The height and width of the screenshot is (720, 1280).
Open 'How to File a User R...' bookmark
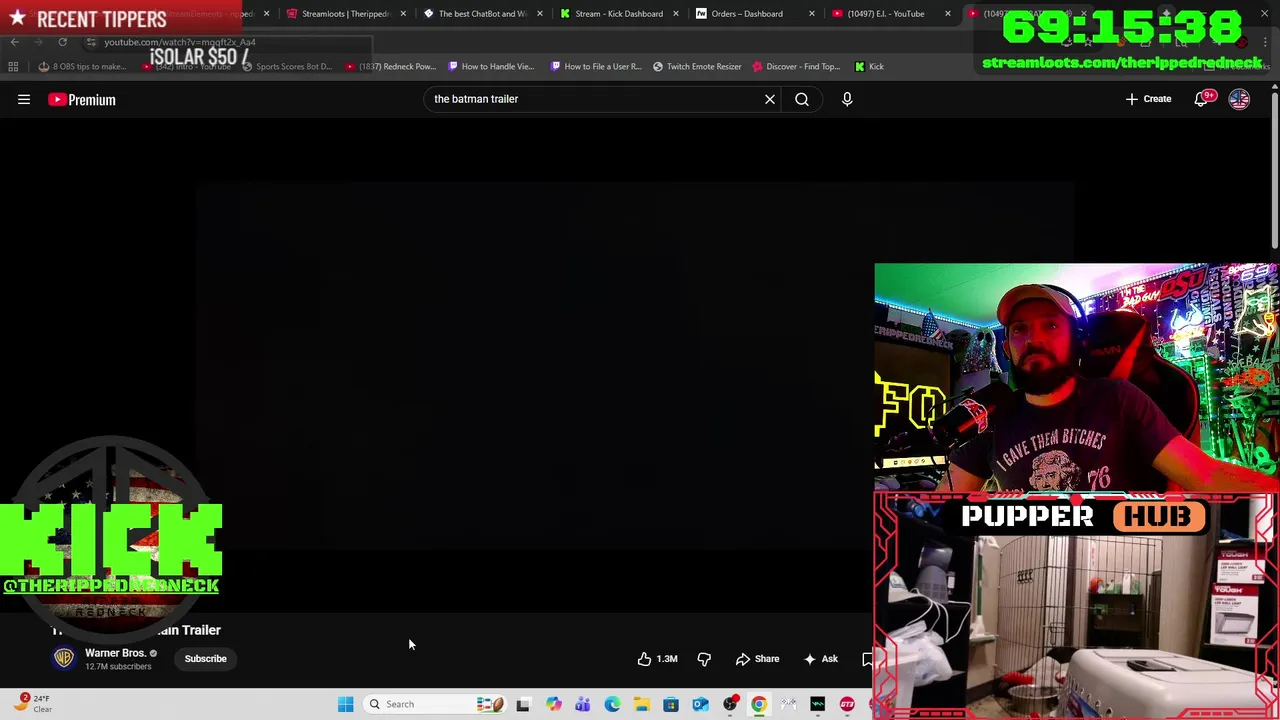tap(596, 66)
